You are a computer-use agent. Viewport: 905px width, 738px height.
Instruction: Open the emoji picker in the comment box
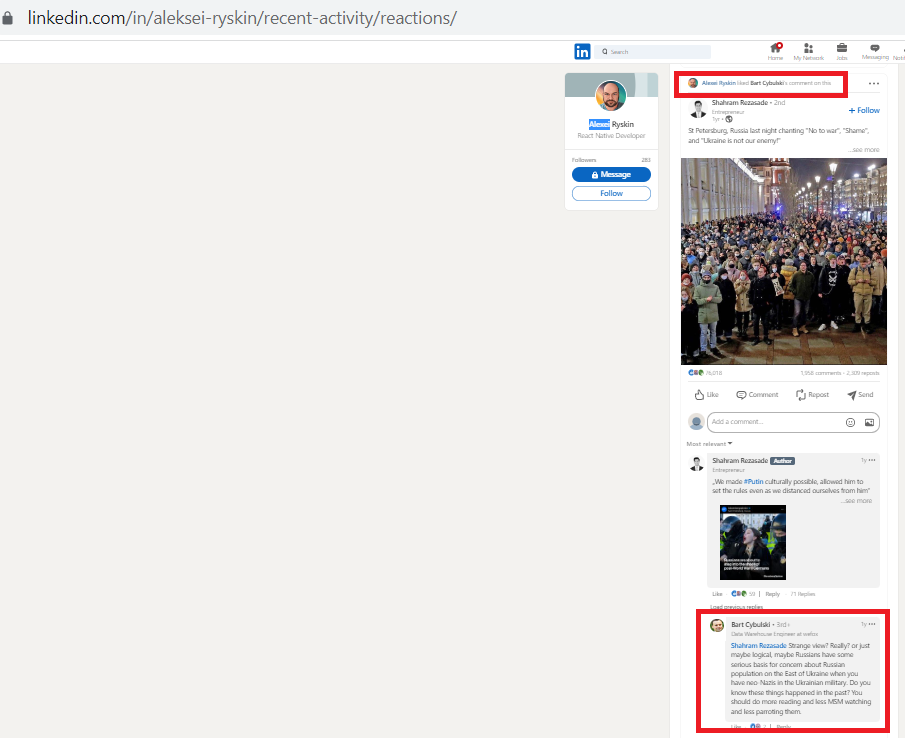point(850,422)
